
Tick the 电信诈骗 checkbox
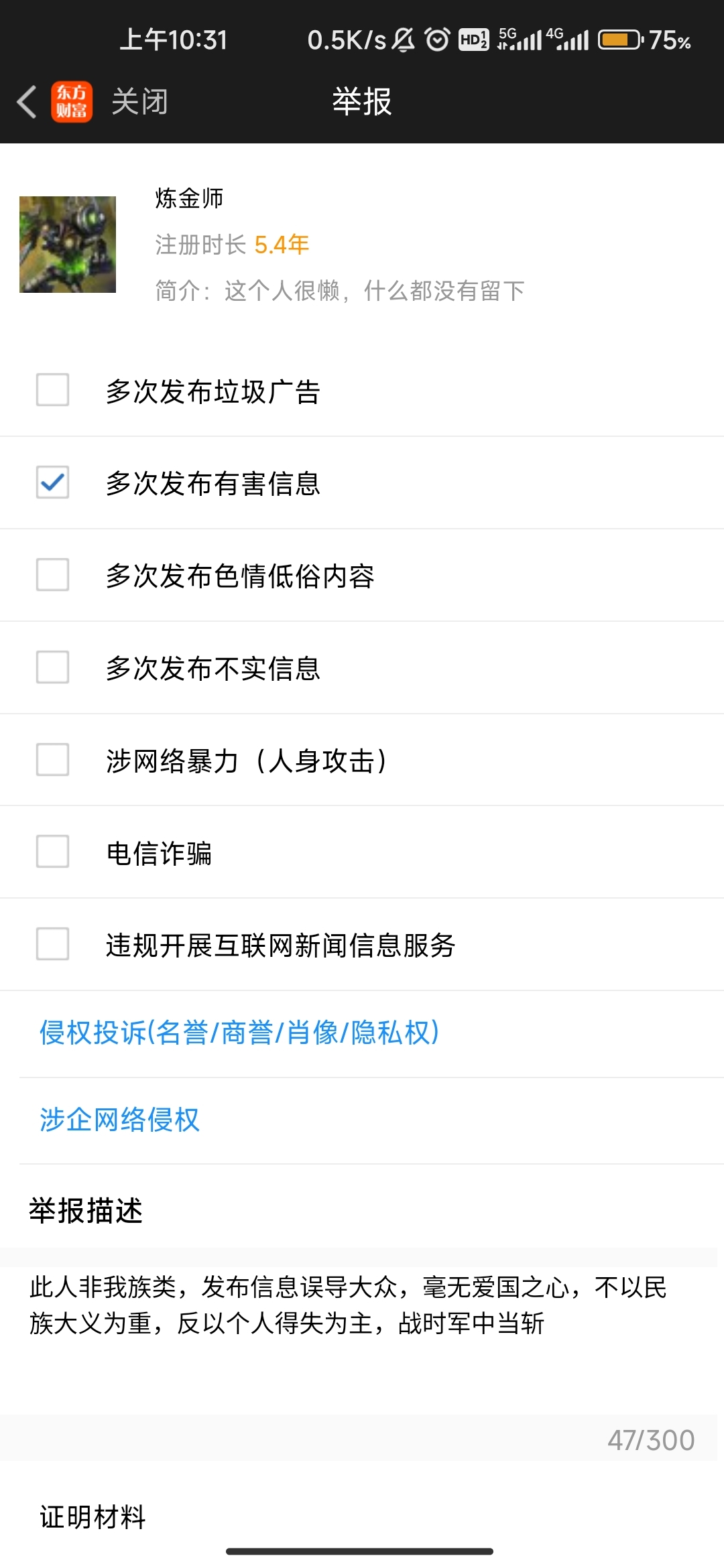52,852
